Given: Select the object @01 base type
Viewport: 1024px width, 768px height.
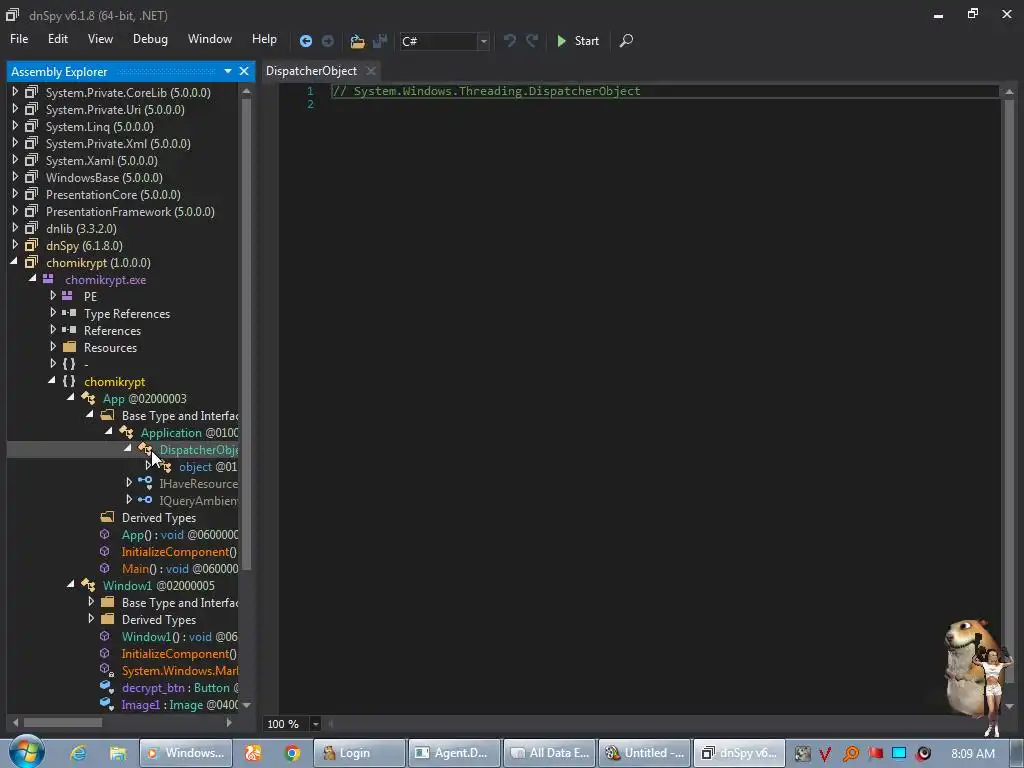Looking at the screenshot, I should pos(208,467).
